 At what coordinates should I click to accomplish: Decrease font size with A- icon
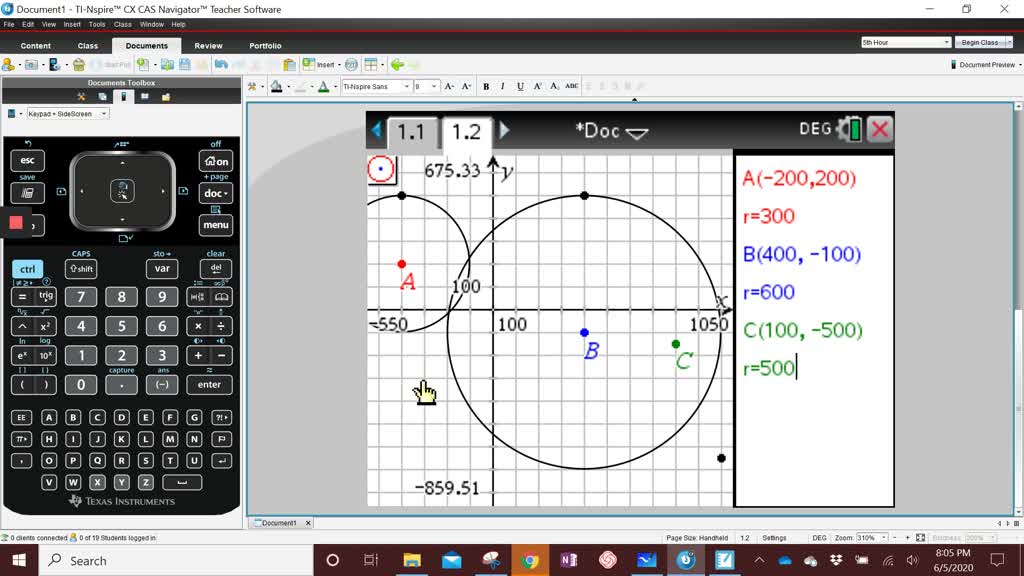466,86
